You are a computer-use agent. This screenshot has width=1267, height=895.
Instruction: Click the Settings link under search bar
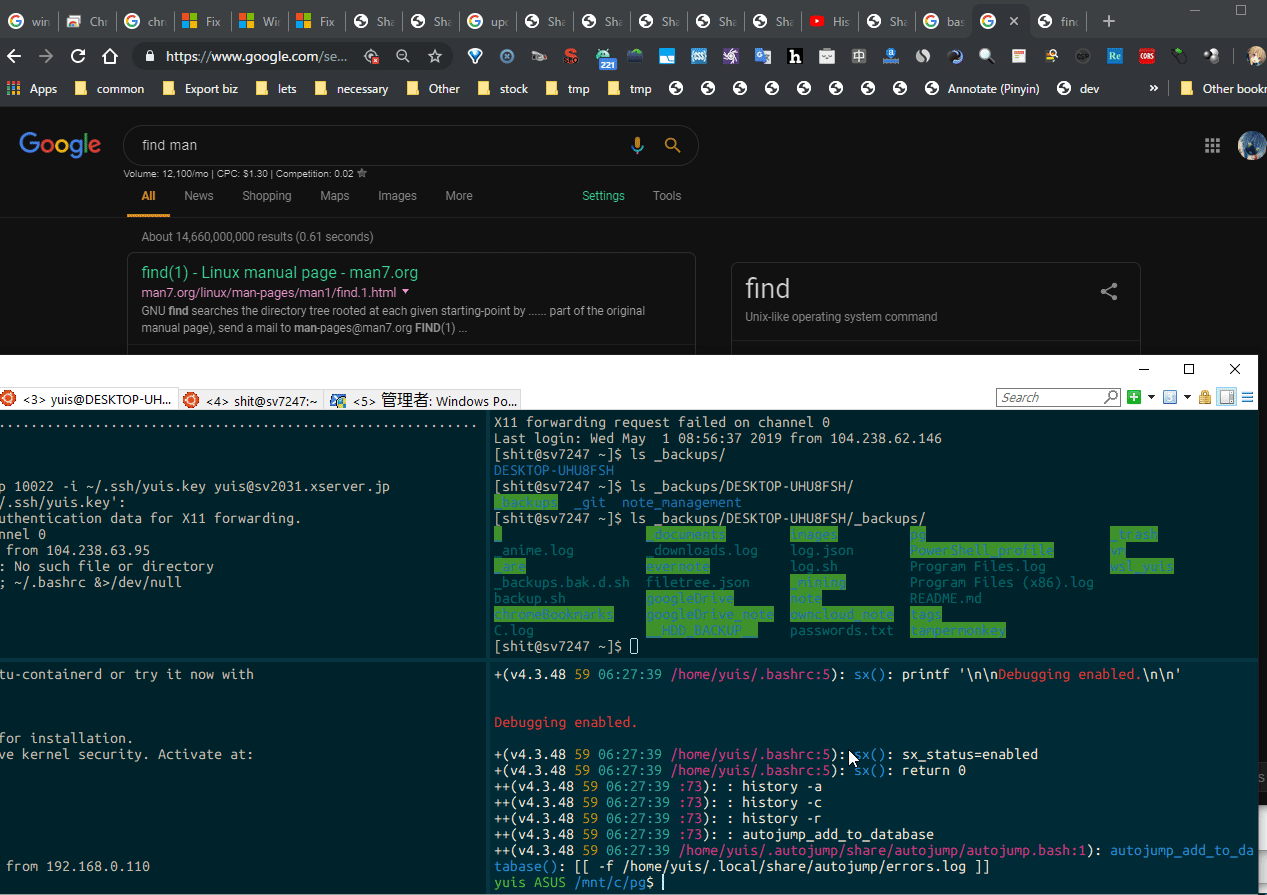603,196
